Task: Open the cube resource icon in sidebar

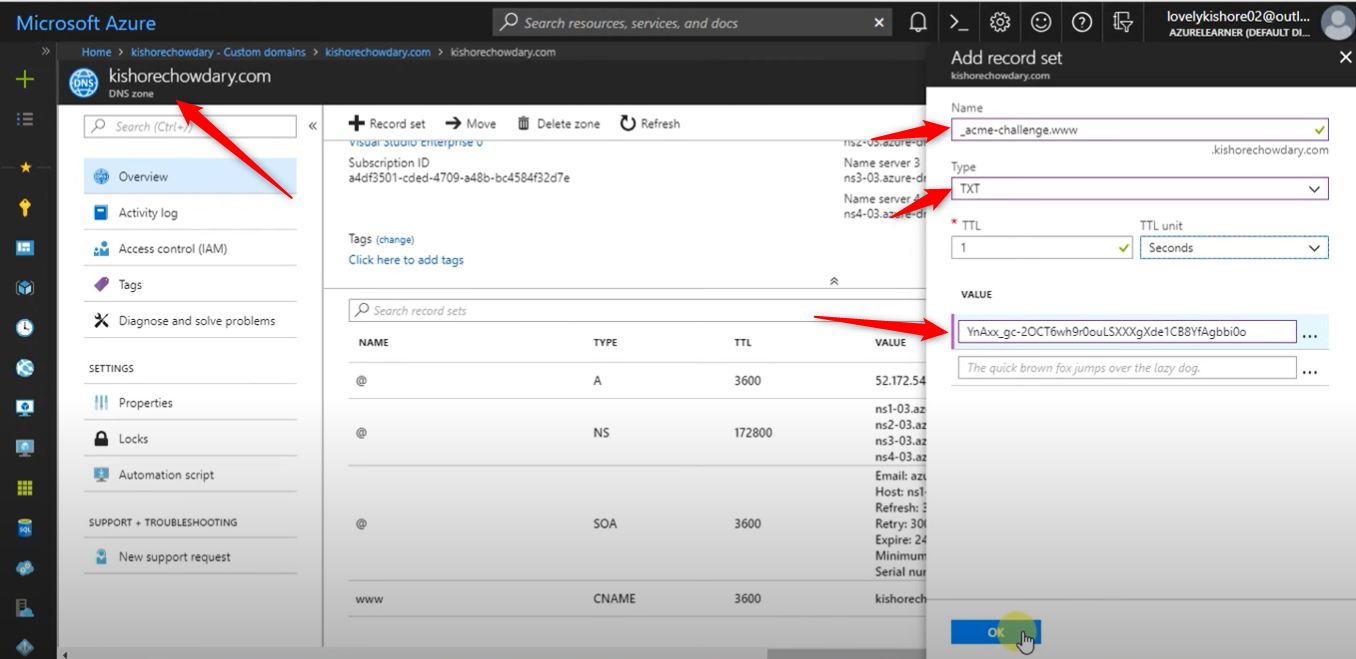Action: click(x=25, y=288)
